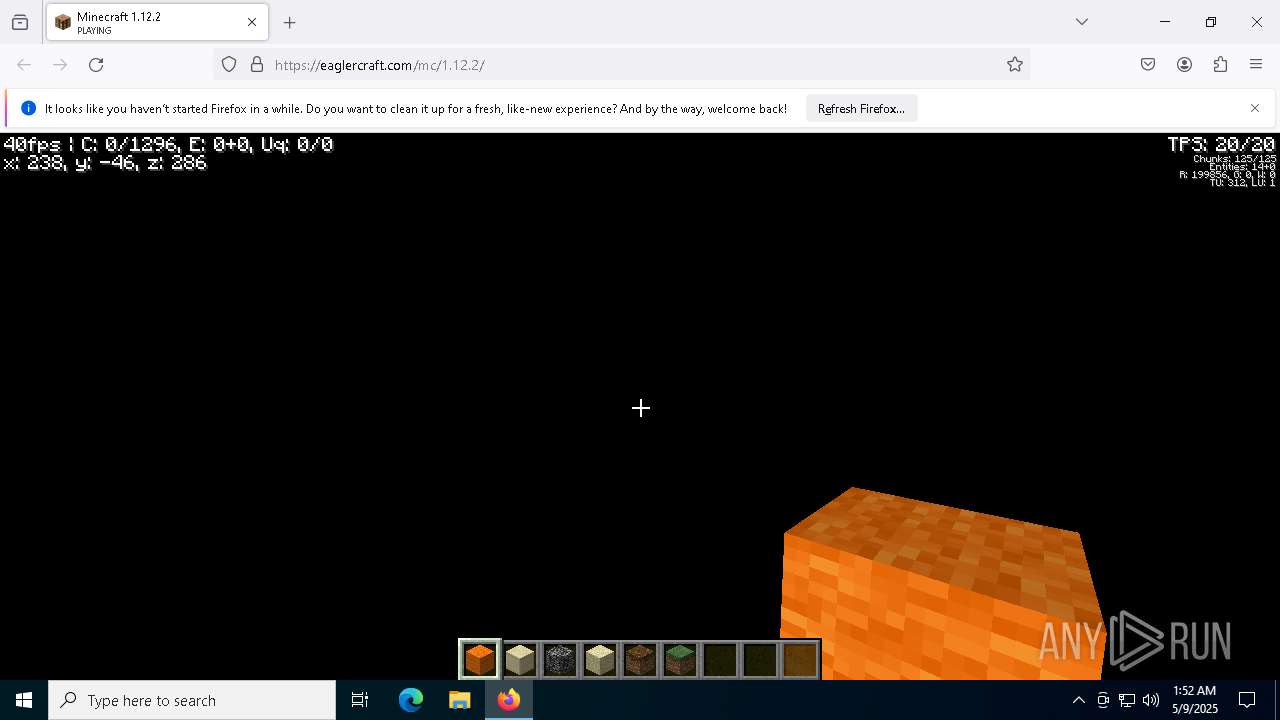Select the grass block hotbar slot
This screenshot has width=1280, height=720.
680,660
